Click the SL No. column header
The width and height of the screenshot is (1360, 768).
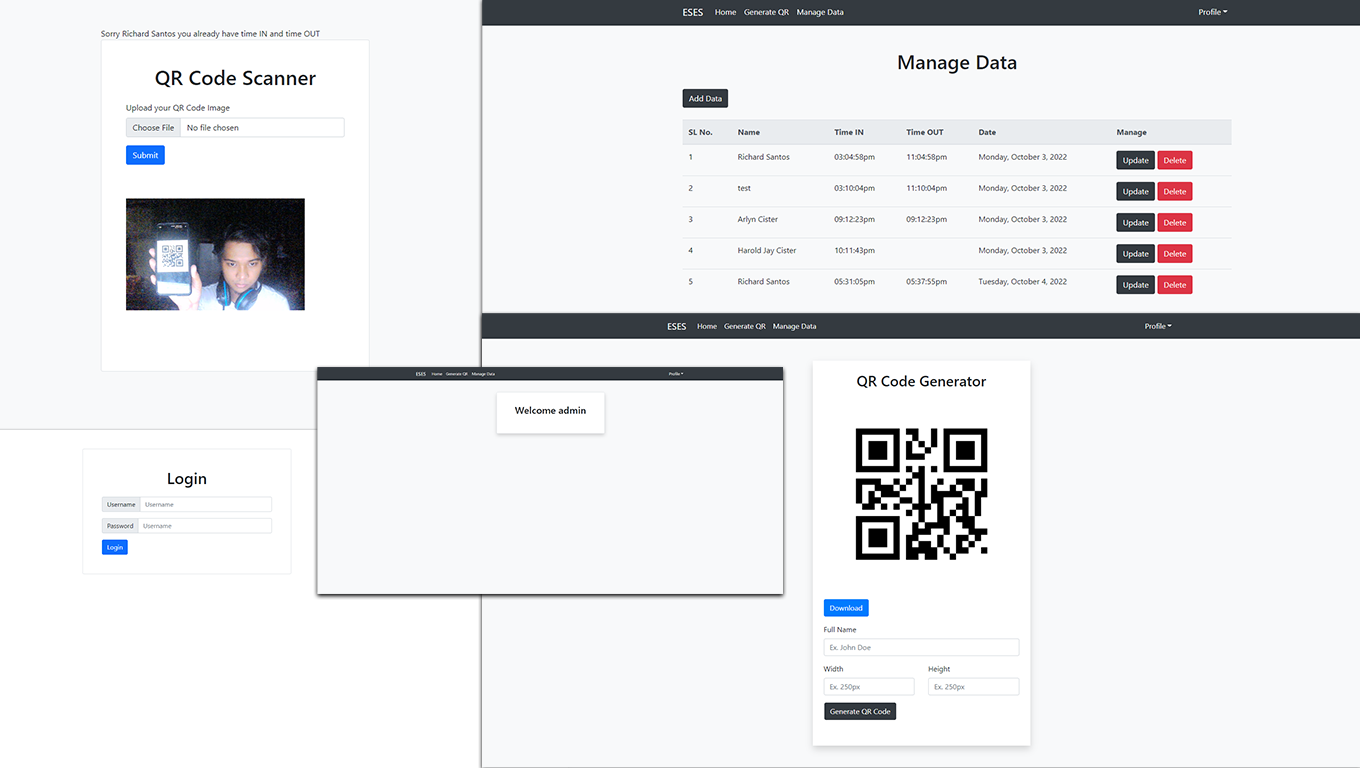pyautogui.click(x=700, y=132)
